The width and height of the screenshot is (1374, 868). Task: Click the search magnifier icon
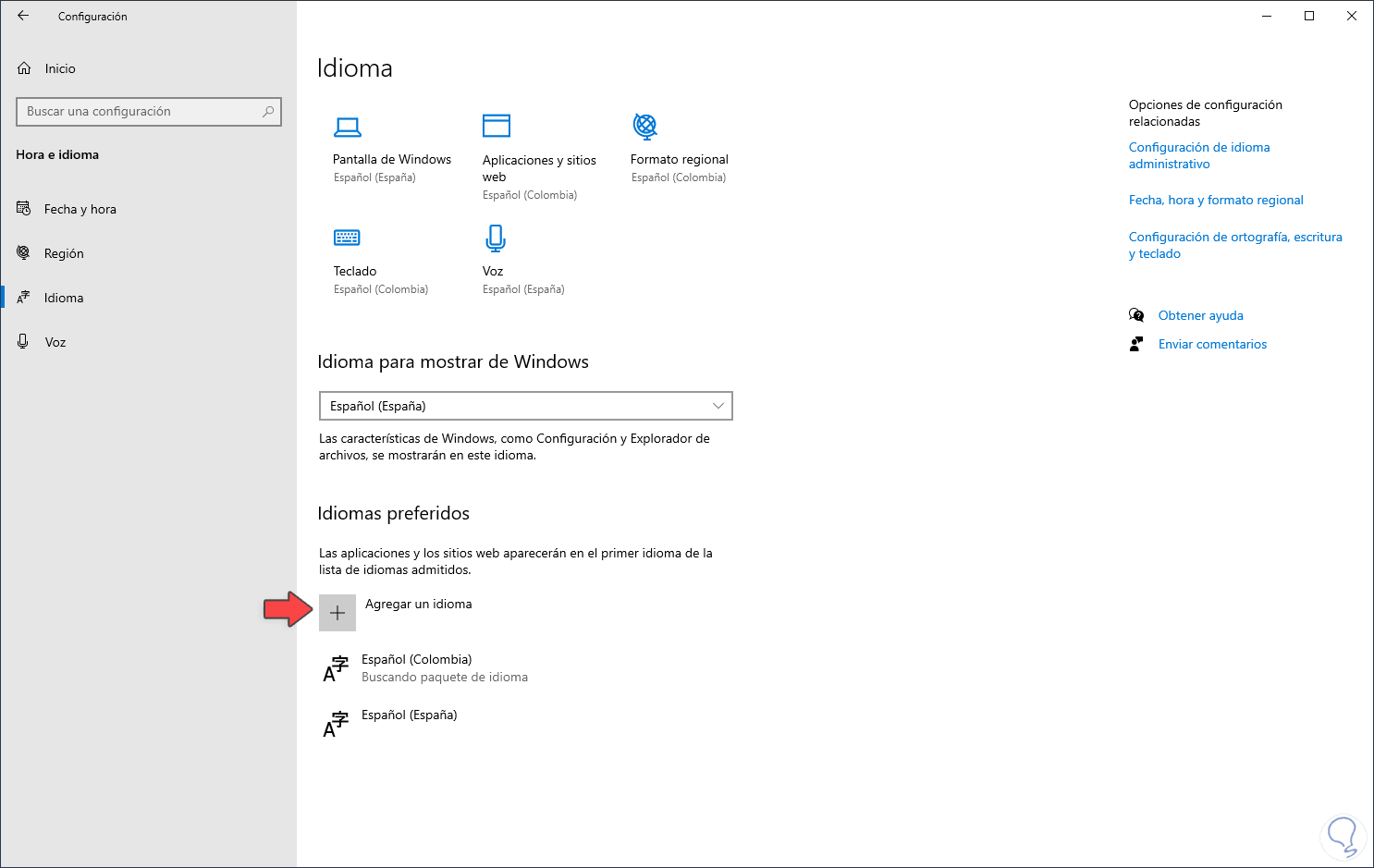(x=268, y=112)
